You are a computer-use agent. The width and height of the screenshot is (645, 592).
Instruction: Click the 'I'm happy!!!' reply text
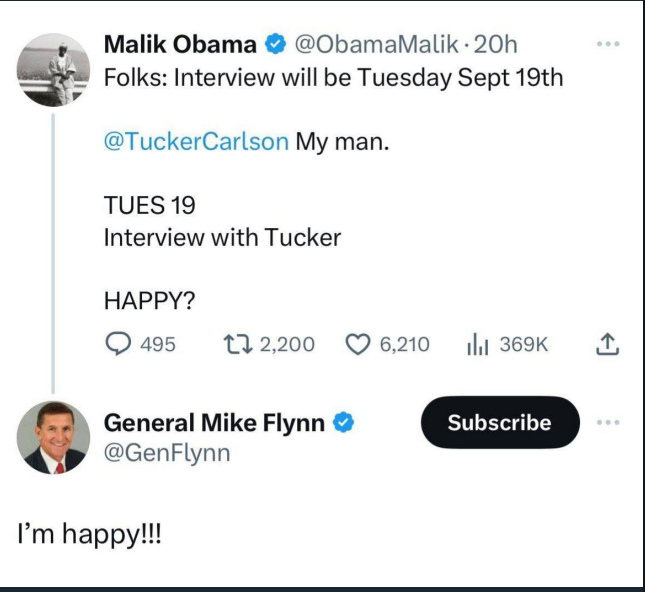coord(89,535)
